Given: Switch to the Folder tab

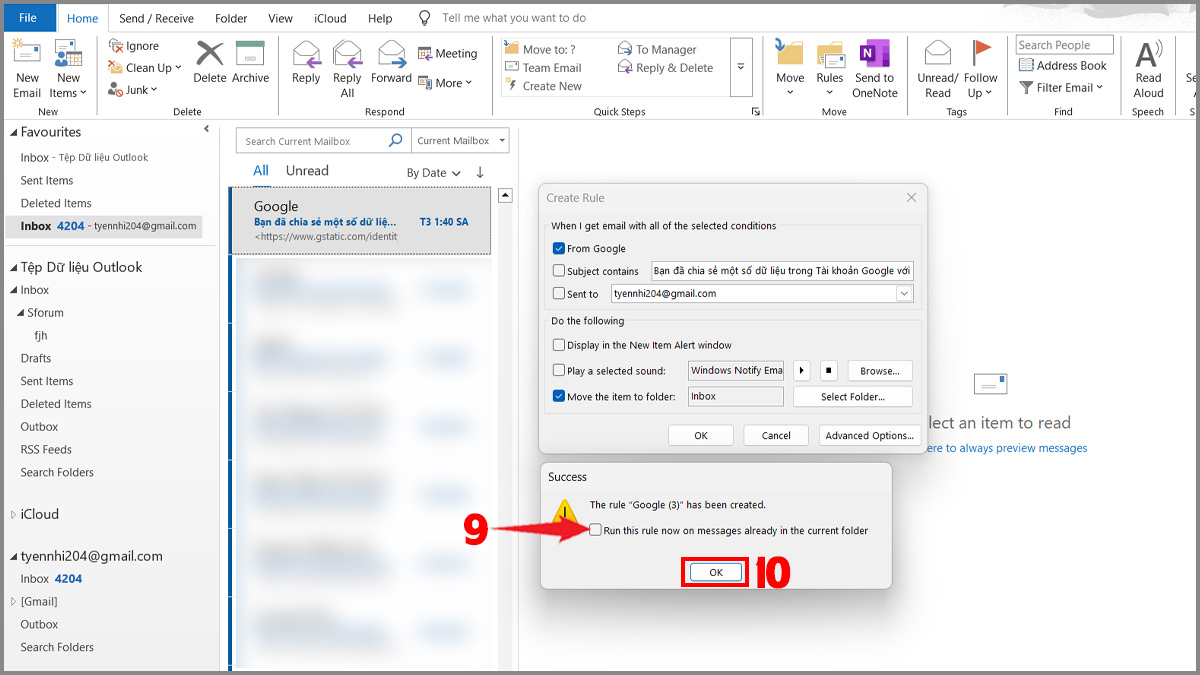Looking at the screenshot, I should tap(231, 18).
